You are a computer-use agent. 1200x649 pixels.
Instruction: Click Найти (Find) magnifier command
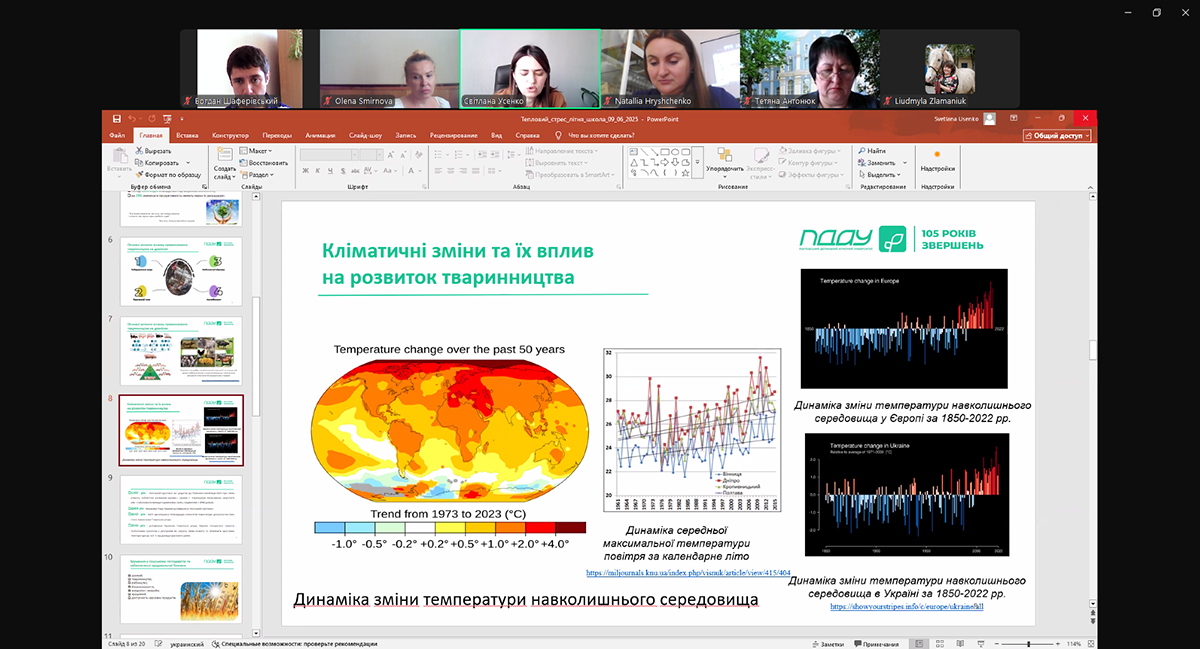tap(872, 151)
